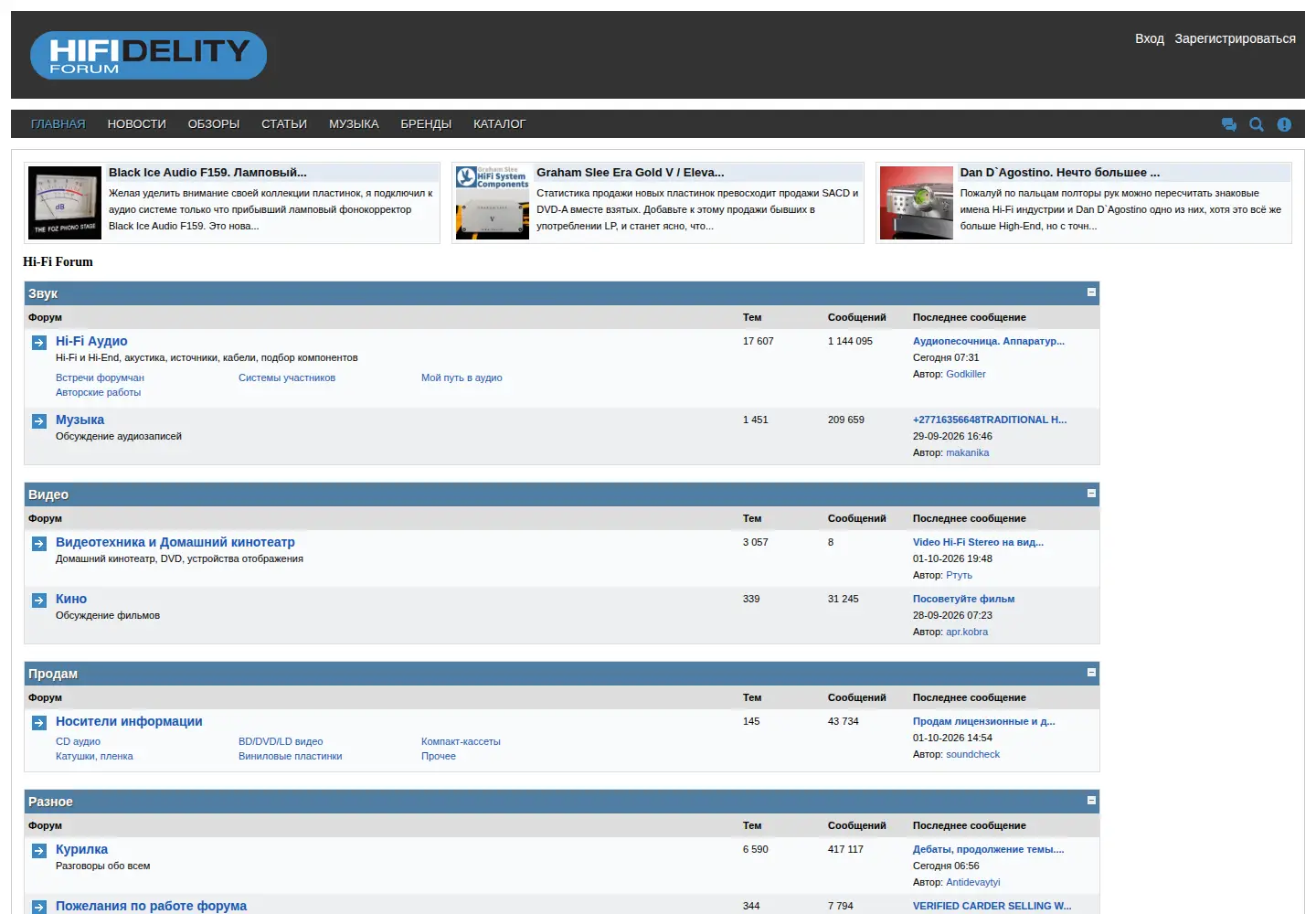Open Graham Slee Era Gold V article title
Image resolution: width=1316 pixels, height=914 pixels.
tap(631, 172)
